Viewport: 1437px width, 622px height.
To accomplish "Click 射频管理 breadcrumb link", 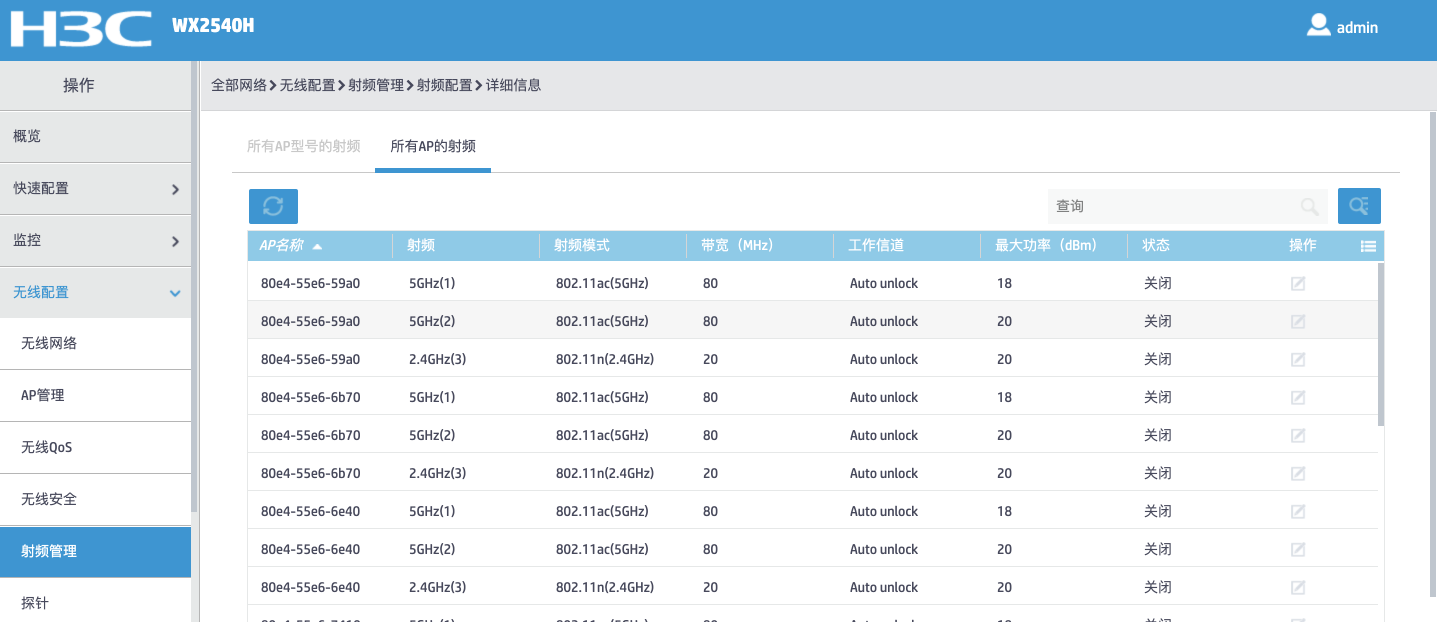I will tap(376, 86).
